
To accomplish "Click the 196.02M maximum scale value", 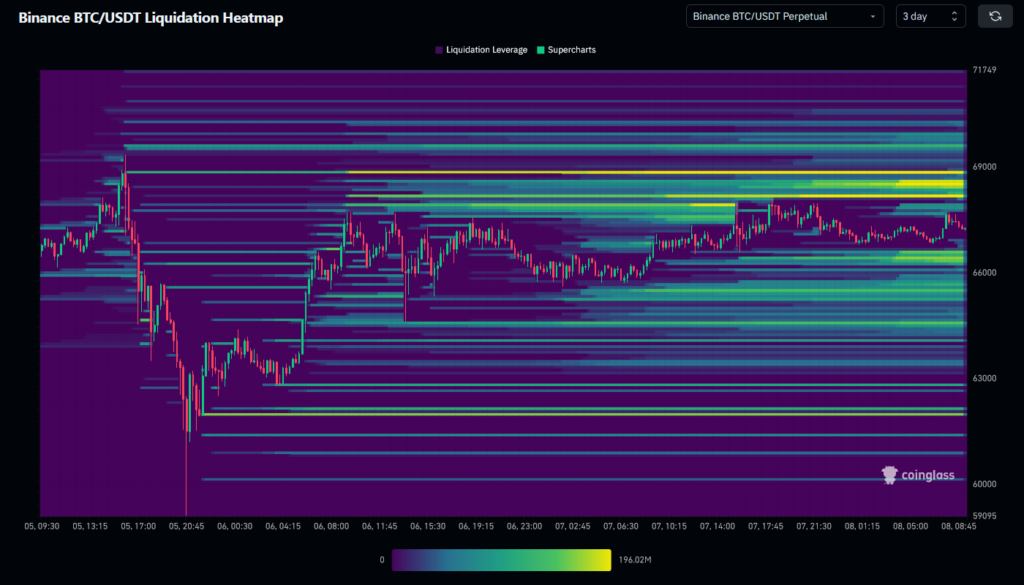I will pyautogui.click(x=635, y=560).
